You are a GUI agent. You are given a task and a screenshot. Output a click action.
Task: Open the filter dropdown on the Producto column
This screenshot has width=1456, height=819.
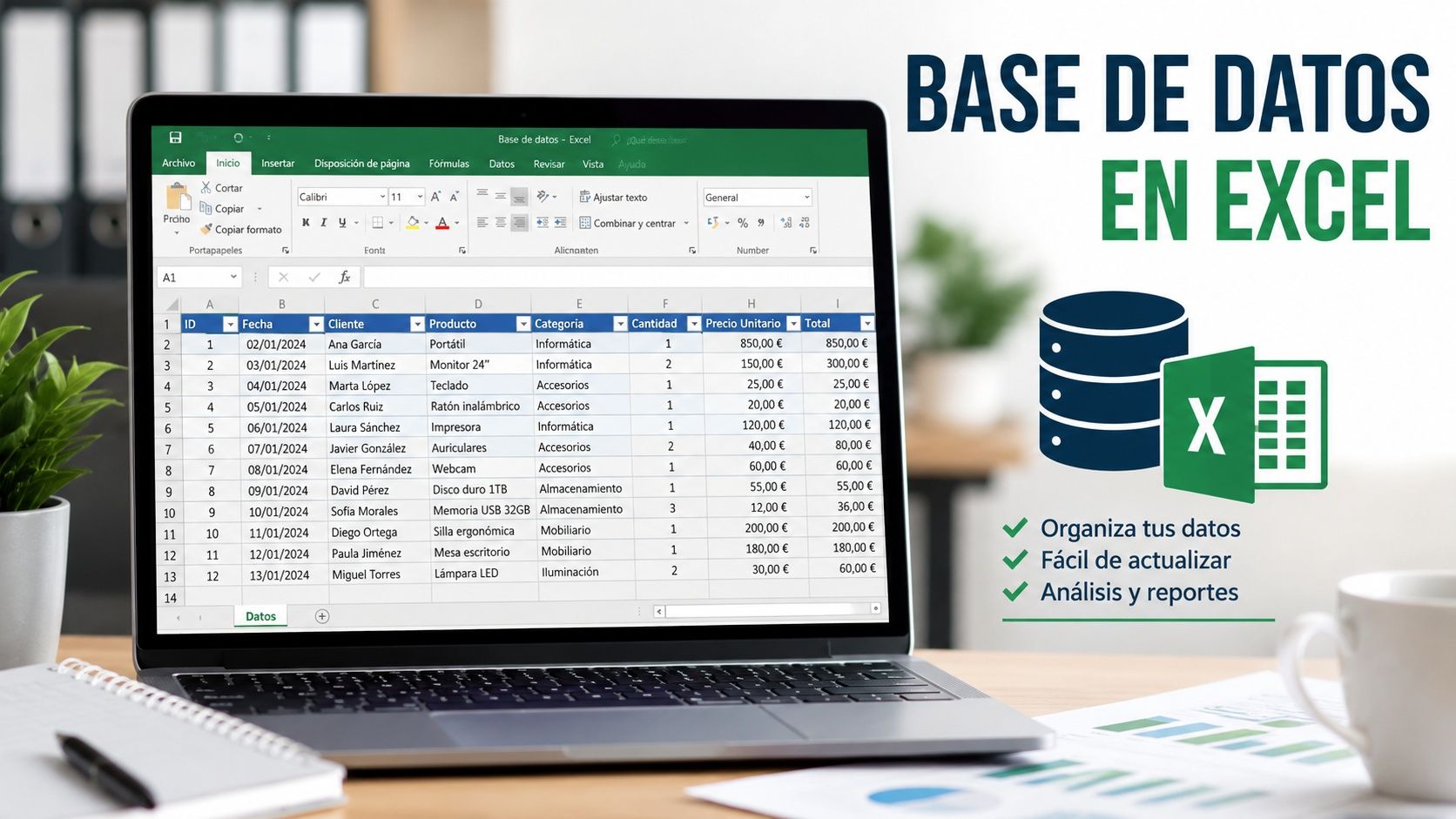pos(523,324)
